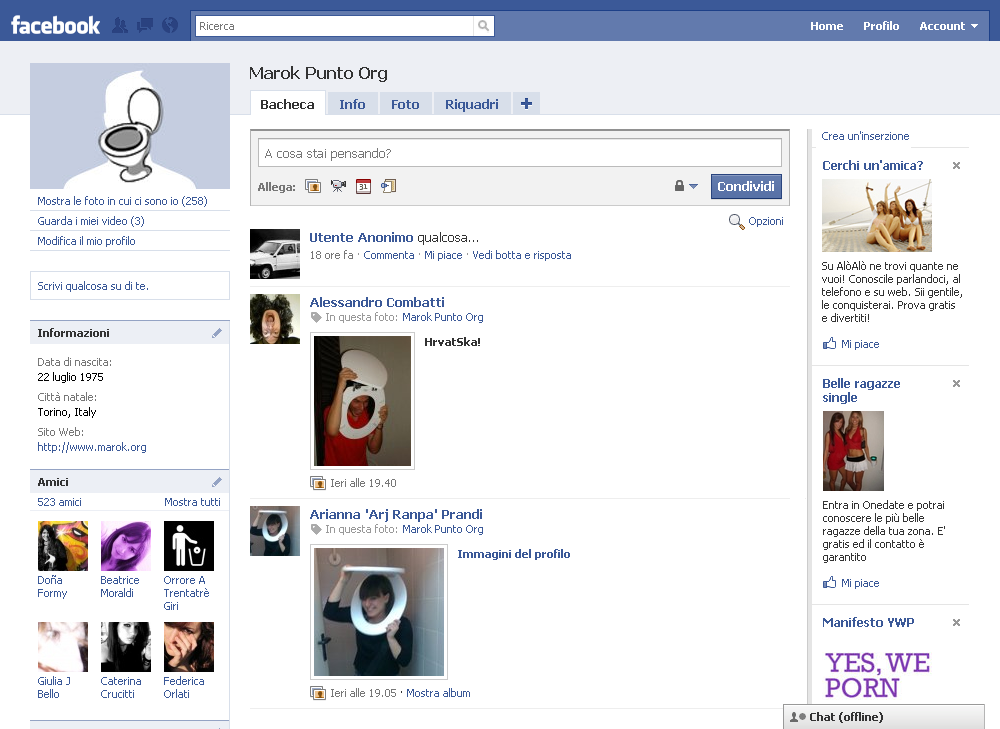This screenshot has height=729, width=1000.
Task: Click in the Ricerca search field
Action: point(335,26)
